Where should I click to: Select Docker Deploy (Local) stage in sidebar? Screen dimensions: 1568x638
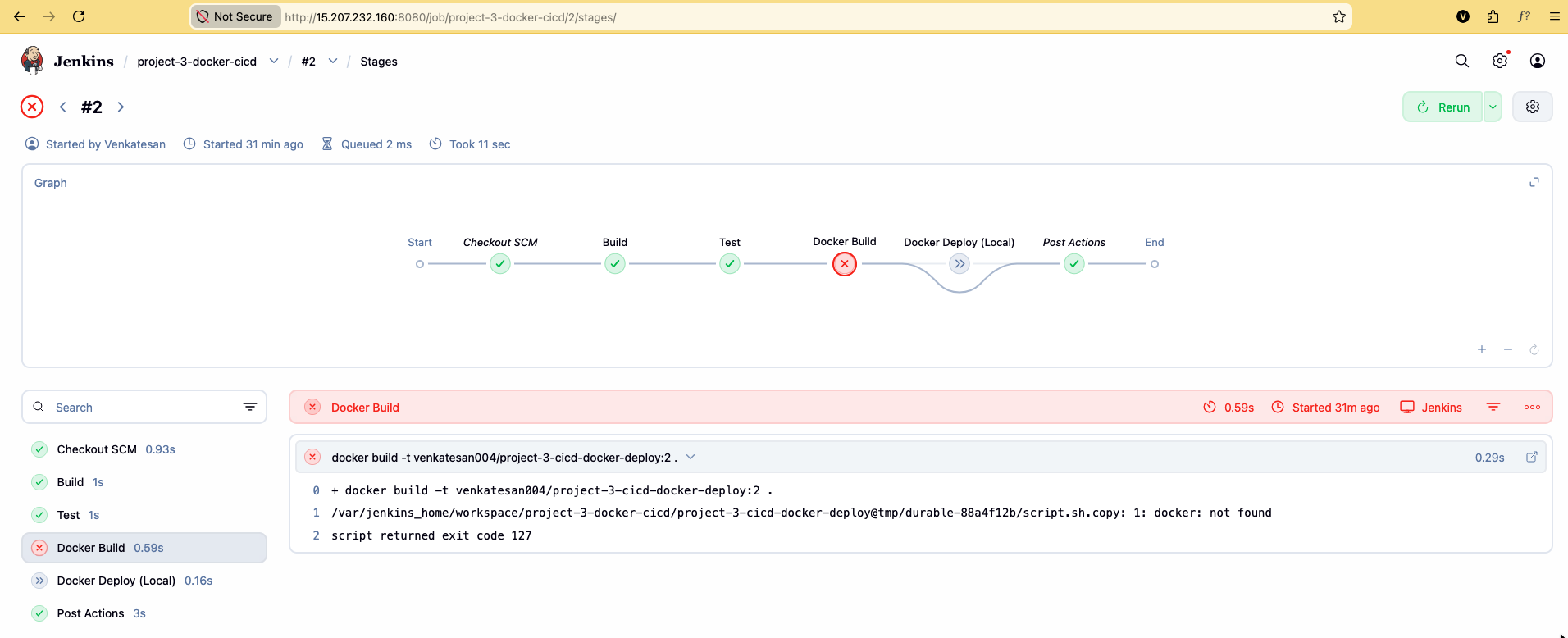coord(144,581)
